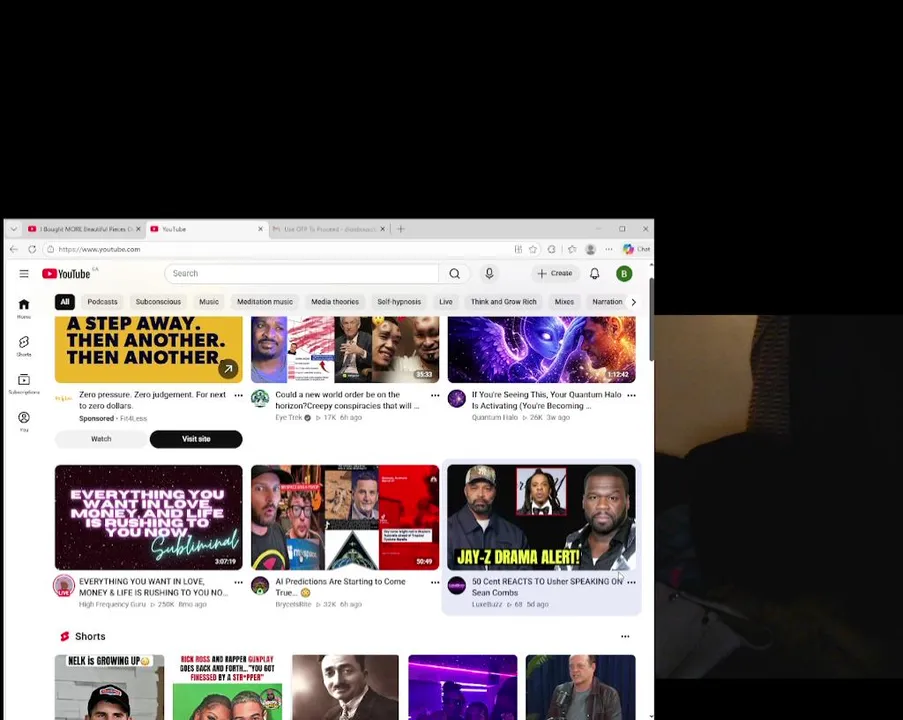This screenshot has height=720, width=903.
Task: Open the YouTube hamburger guide menu
Action: click(24, 274)
